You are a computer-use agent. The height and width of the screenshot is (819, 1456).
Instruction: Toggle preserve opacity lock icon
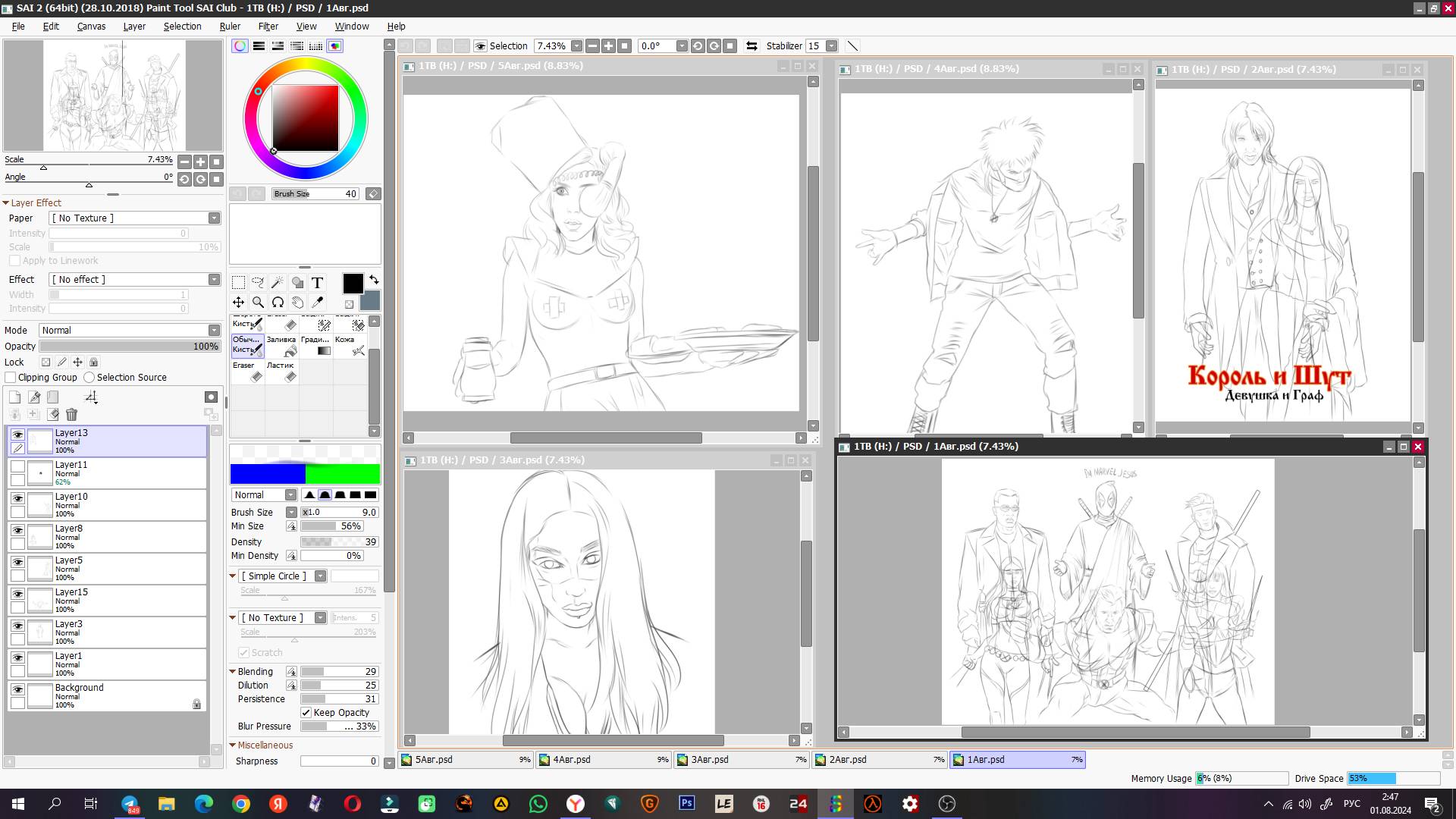coord(45,362)
